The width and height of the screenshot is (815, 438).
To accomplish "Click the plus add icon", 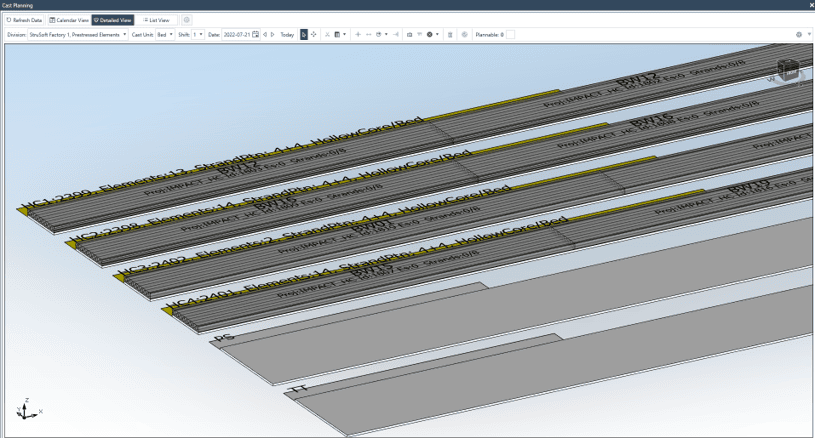I will pos(358,35).
